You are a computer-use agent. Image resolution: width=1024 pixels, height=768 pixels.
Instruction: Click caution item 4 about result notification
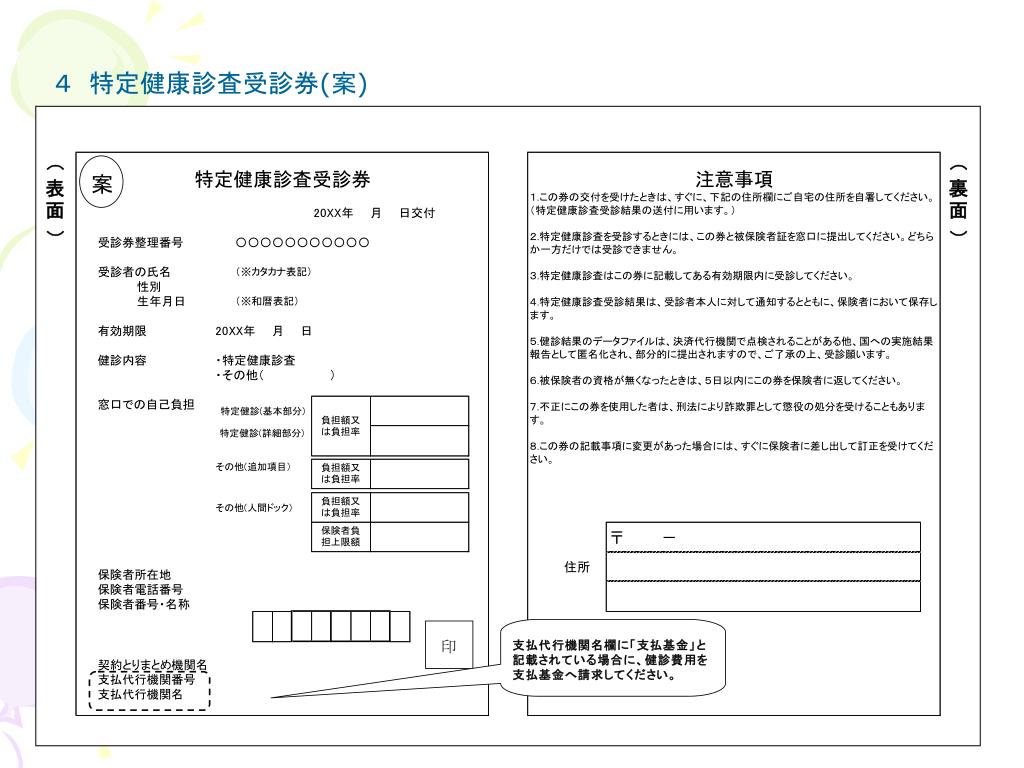733,308
